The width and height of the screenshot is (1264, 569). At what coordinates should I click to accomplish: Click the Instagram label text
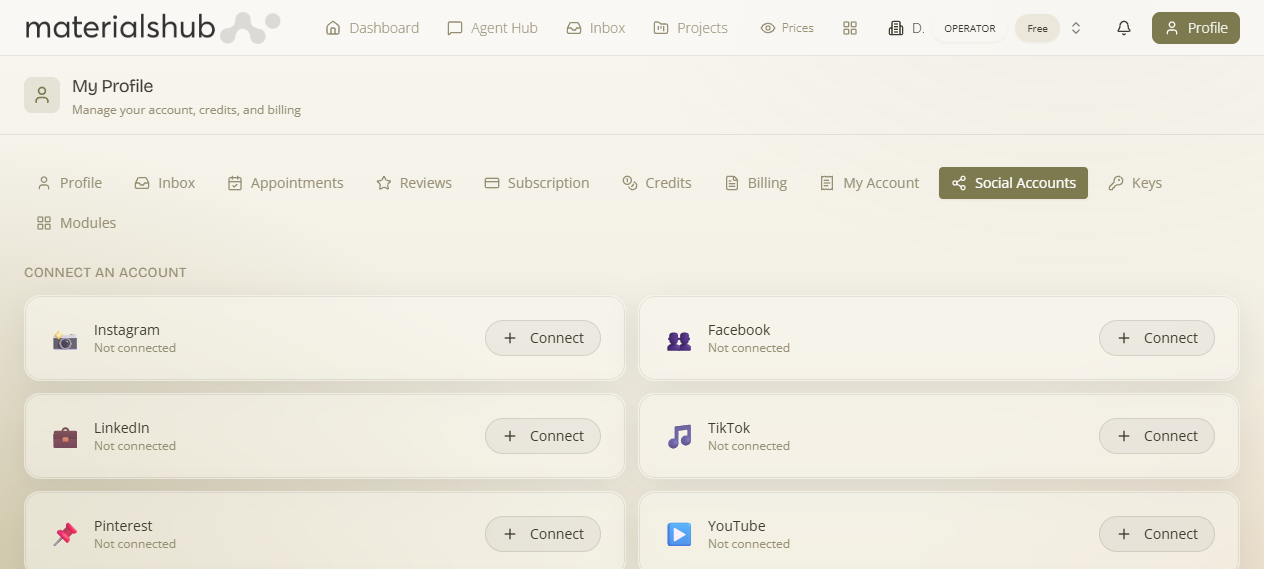click(x=127, y=330)
